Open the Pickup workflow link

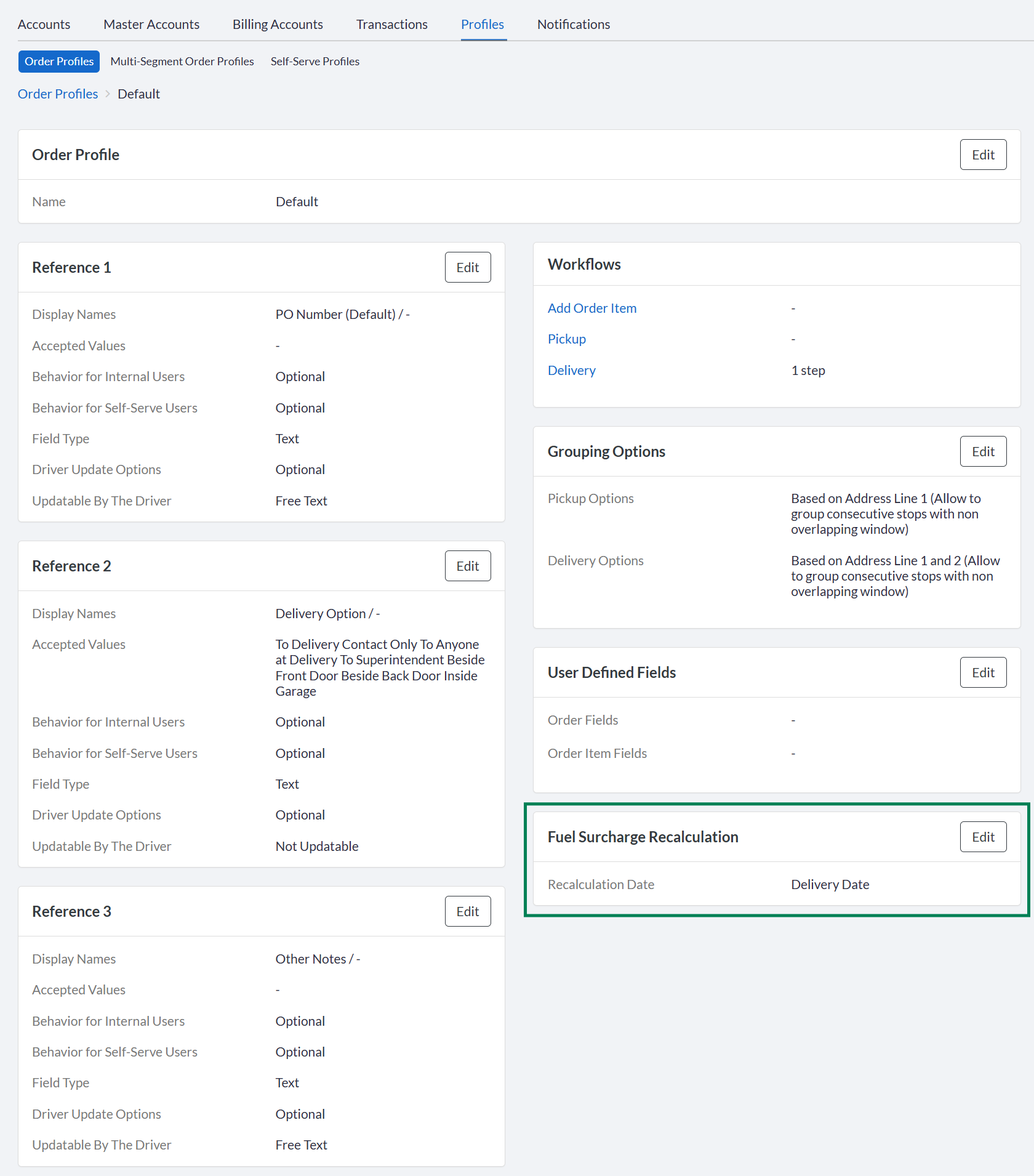point(567,339)
